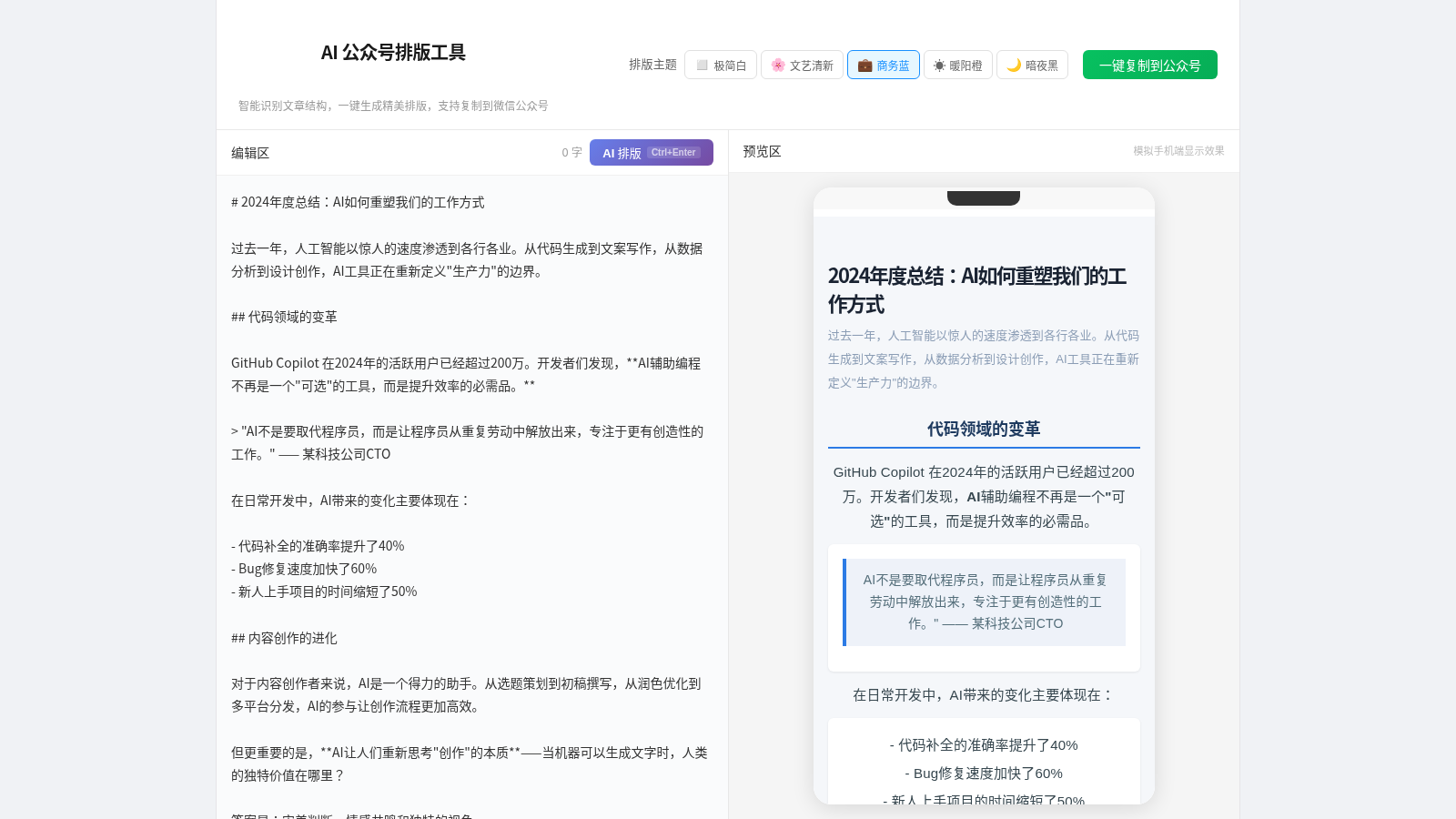
Task: Click the 模拟手机端显示效果 hint text
Action: coord(1178,151)
